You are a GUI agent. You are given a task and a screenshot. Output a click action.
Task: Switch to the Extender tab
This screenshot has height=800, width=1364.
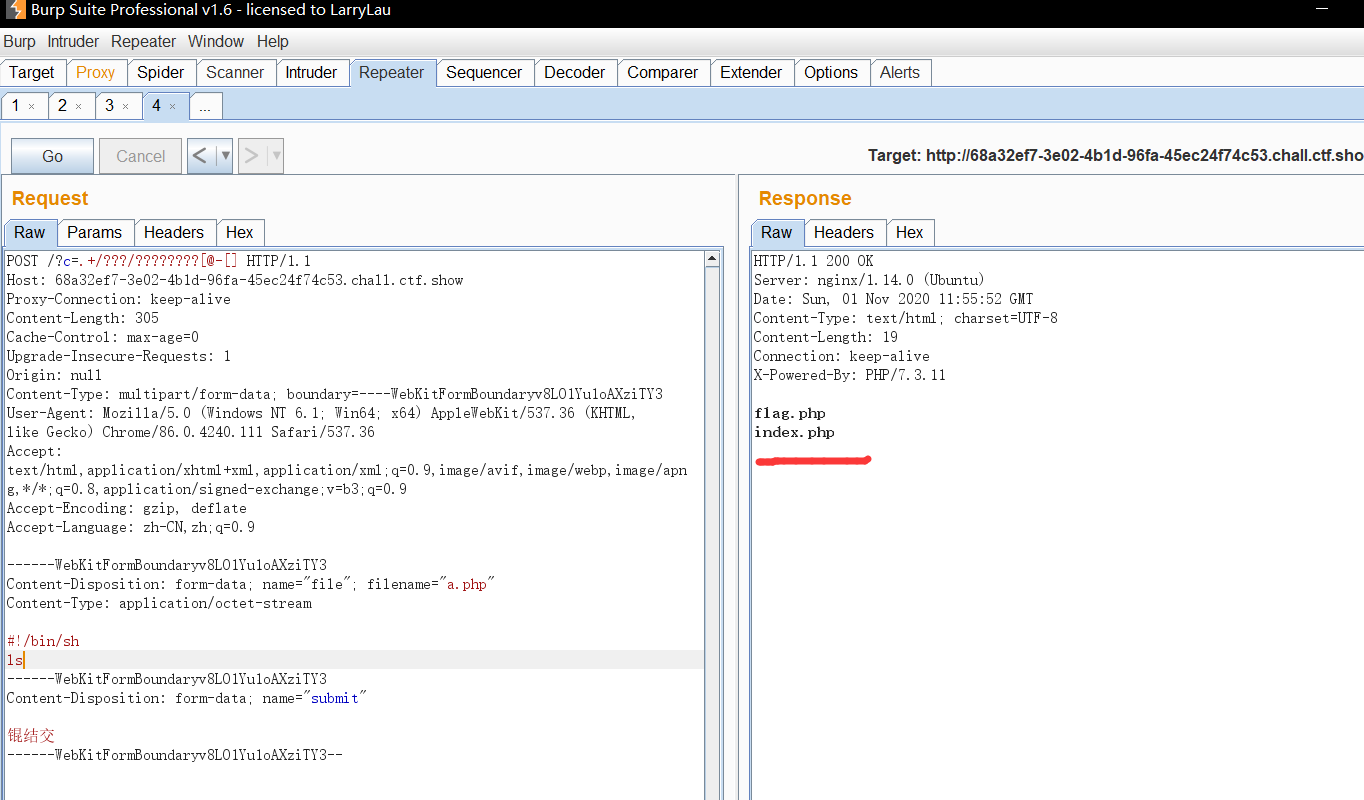click(x=751, y=73)
